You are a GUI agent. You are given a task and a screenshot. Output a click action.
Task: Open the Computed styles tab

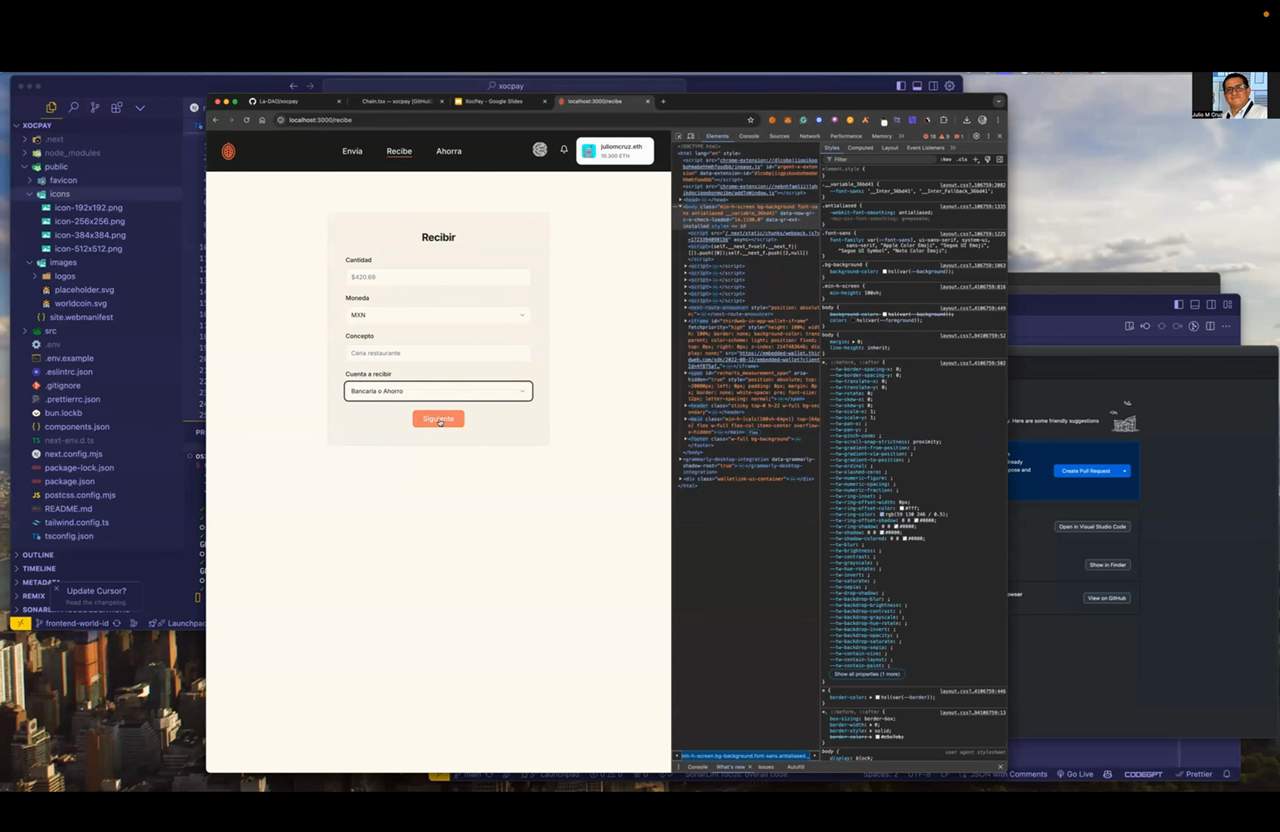(x=860, y=148)
